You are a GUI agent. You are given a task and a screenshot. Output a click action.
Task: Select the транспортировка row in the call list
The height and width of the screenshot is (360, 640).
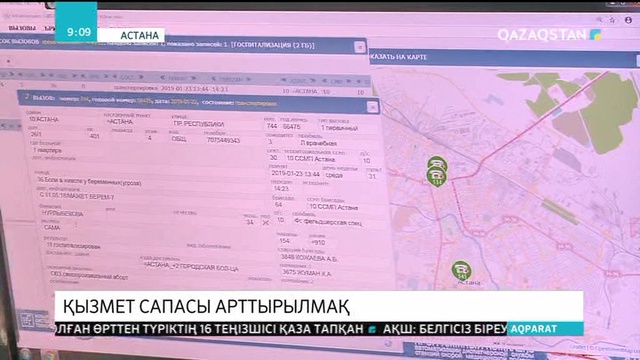184,89
